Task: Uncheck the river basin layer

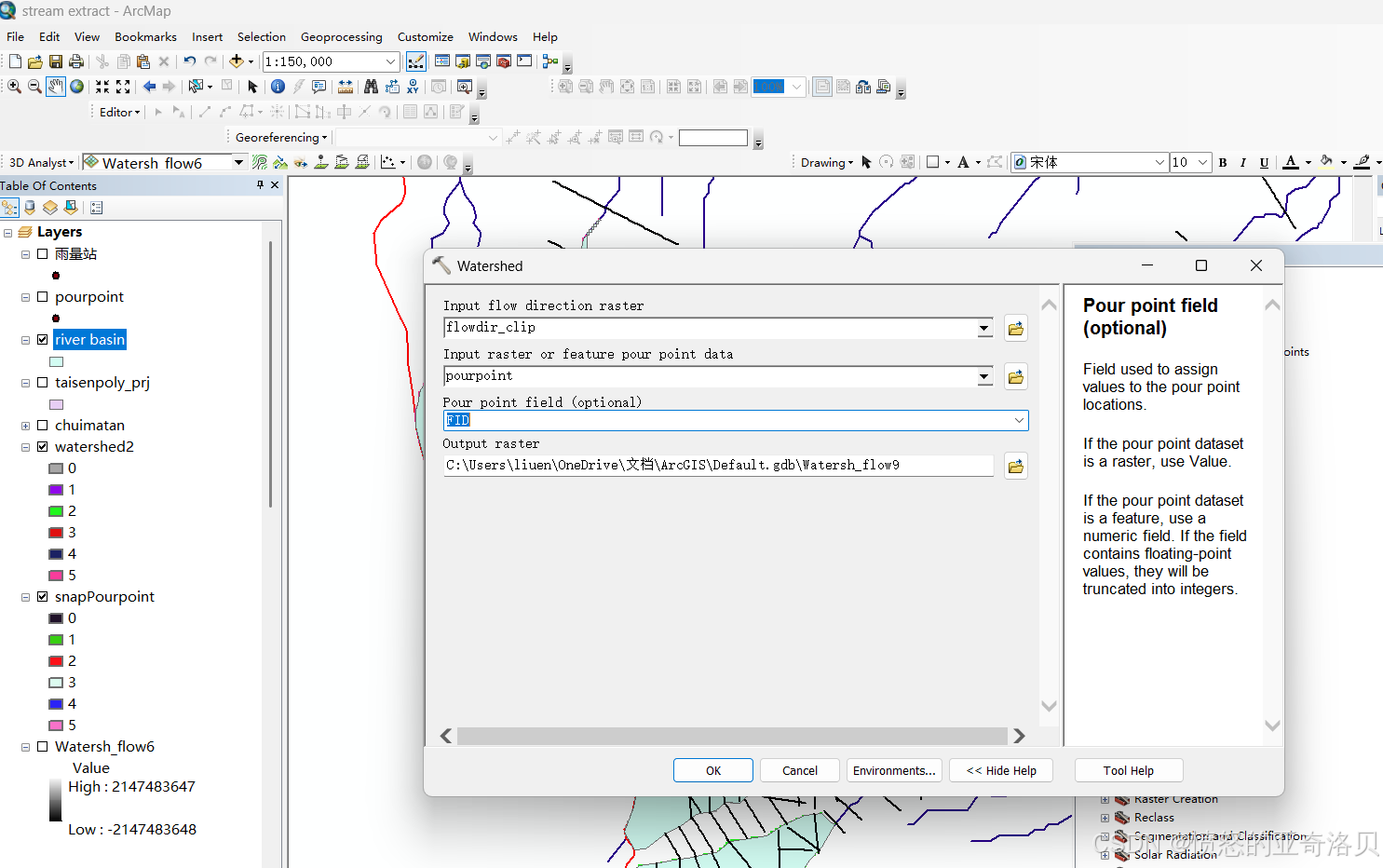Action: pos(42,339)
